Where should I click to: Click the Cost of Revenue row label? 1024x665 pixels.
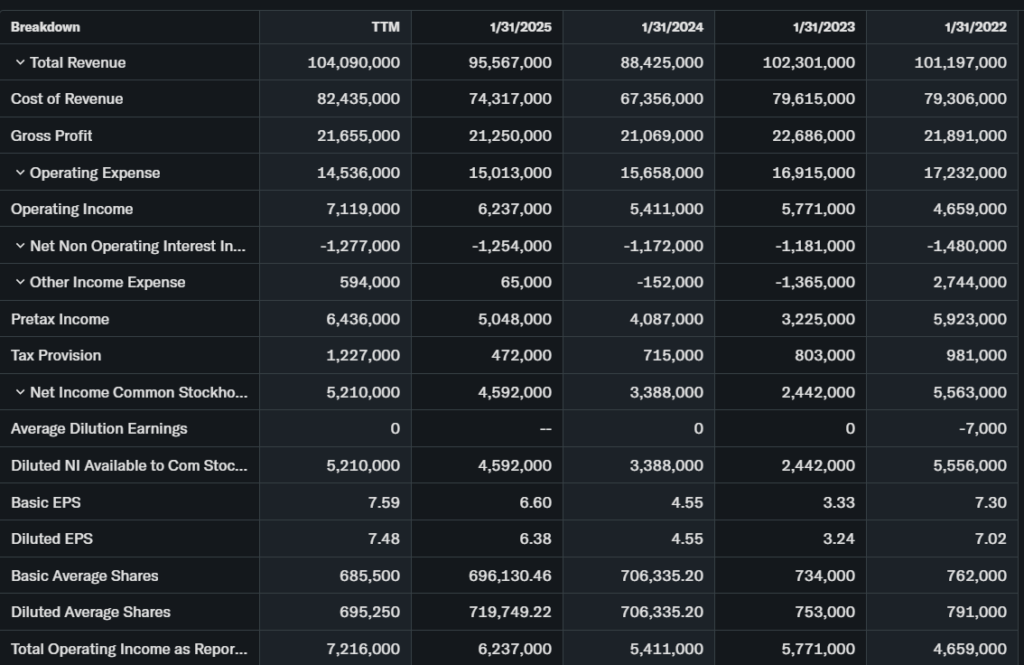pyautogui.click(x=67, y=99)
